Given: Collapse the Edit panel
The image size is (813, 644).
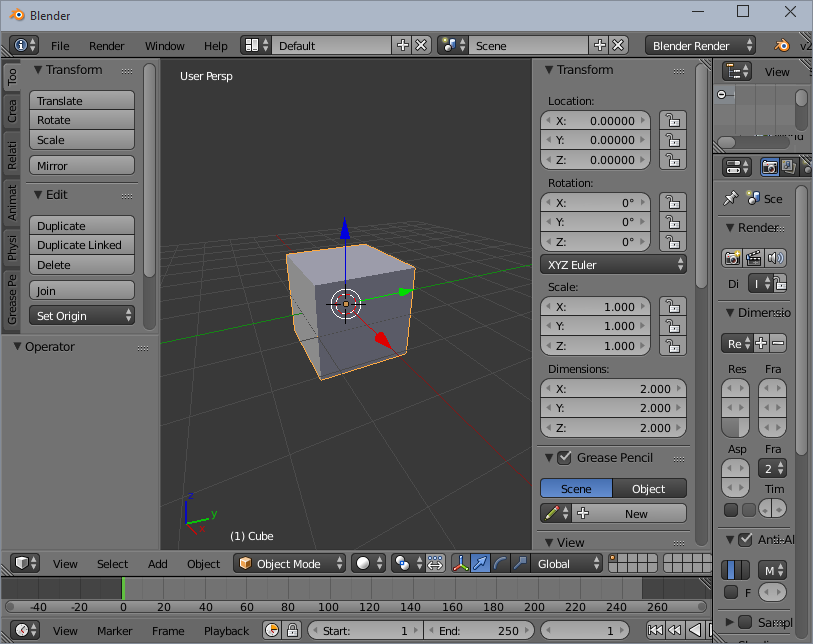Looking at the screenshot, I should pos(38,194).
